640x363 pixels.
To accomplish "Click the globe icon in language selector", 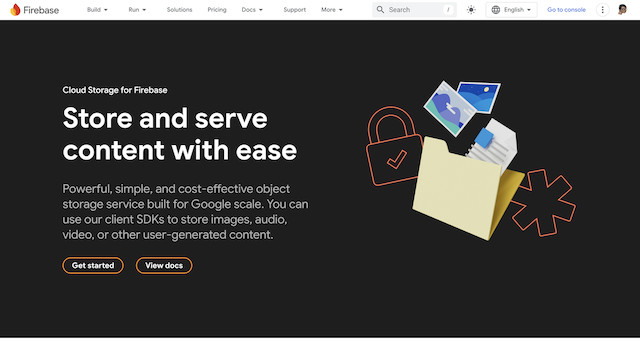I will click(496, 10).
